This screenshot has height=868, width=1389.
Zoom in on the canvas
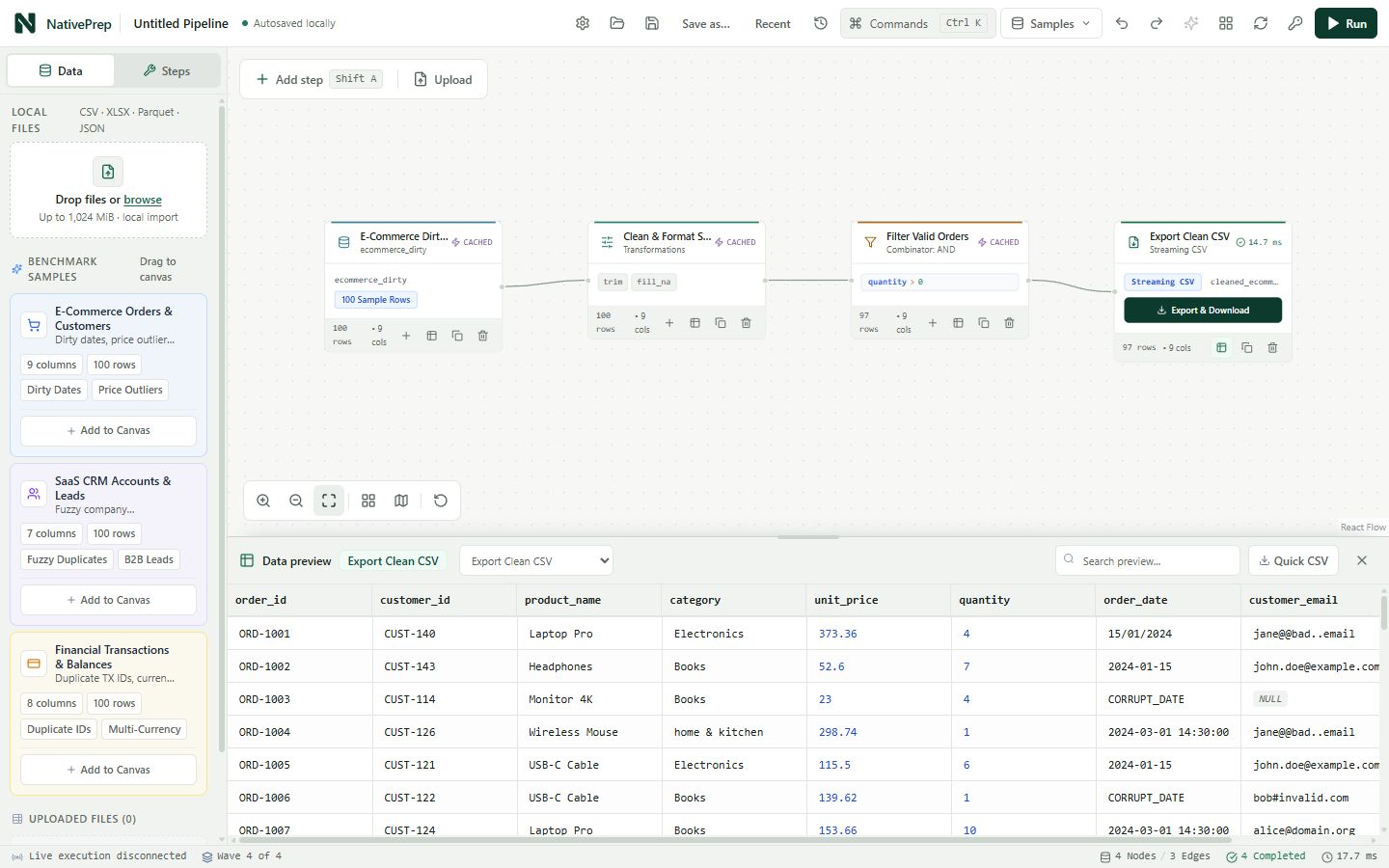263,501
